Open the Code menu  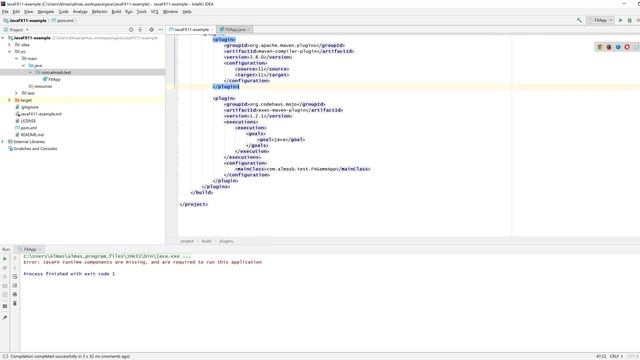click(x=63, y=12)
